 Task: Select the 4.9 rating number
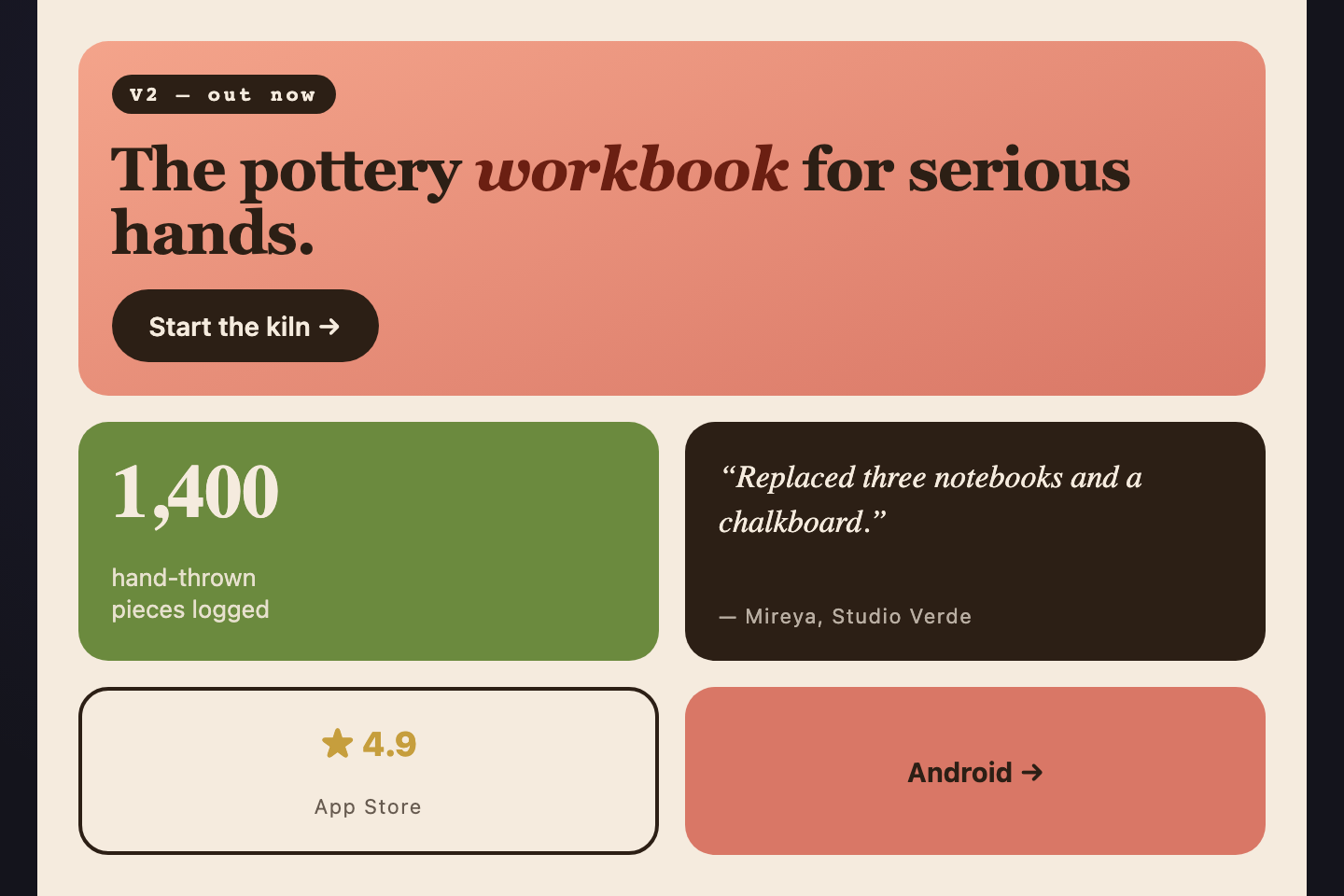[389, 744]
